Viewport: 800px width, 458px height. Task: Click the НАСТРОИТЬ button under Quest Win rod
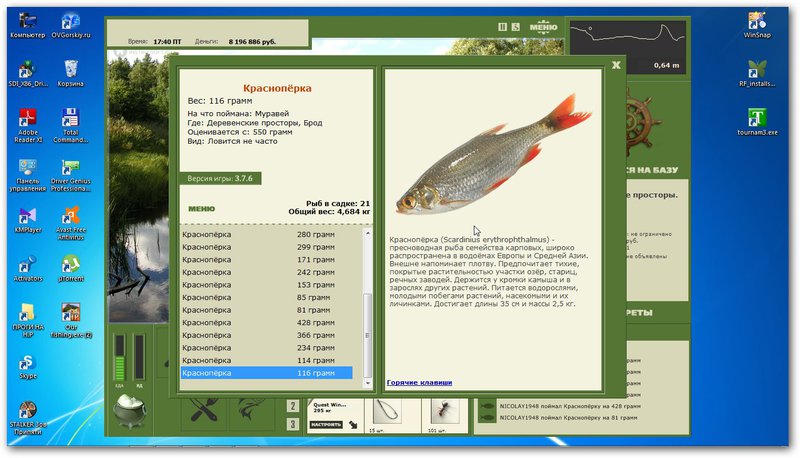pos(326,424)
